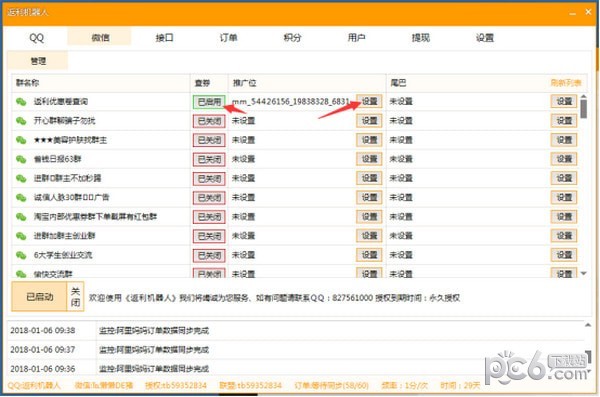
Task: Click the WeChat icon beside 诚信人脉30群00广告
Action: click(x=21, y=198)
